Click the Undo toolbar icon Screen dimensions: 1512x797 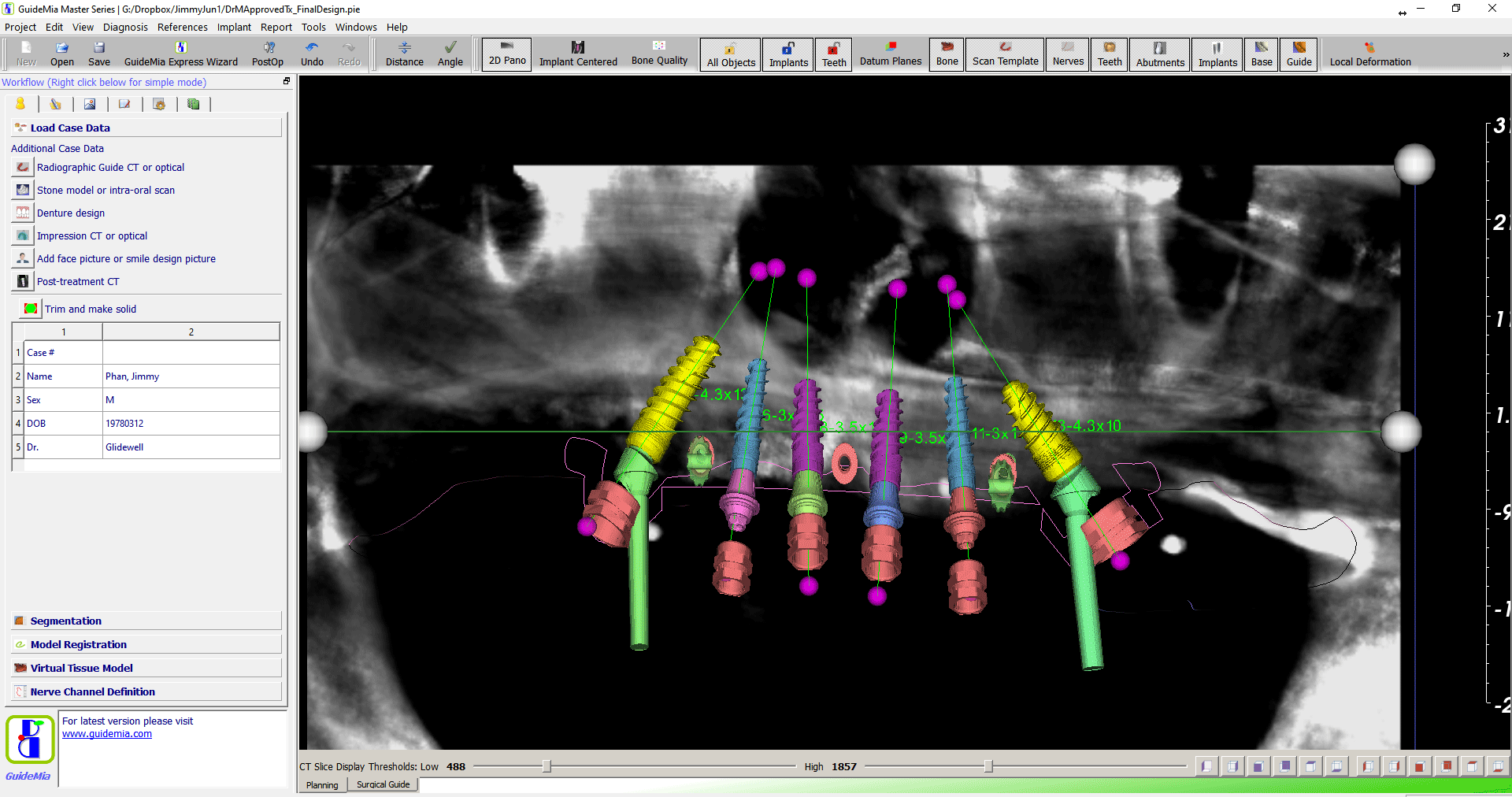click(312, 54)
